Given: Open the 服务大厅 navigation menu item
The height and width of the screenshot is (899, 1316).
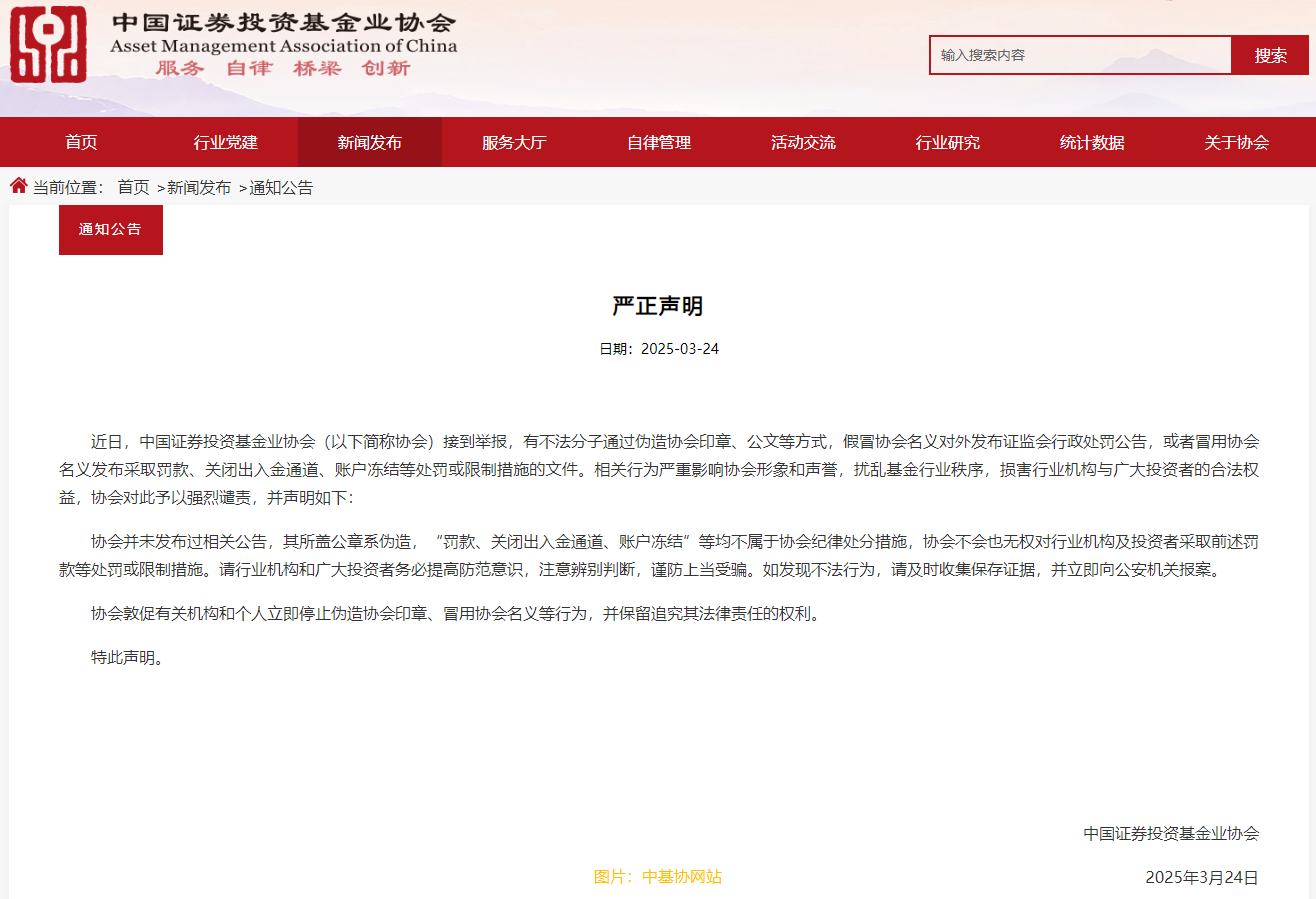Looking at the screenshot, I should (514, 142).
